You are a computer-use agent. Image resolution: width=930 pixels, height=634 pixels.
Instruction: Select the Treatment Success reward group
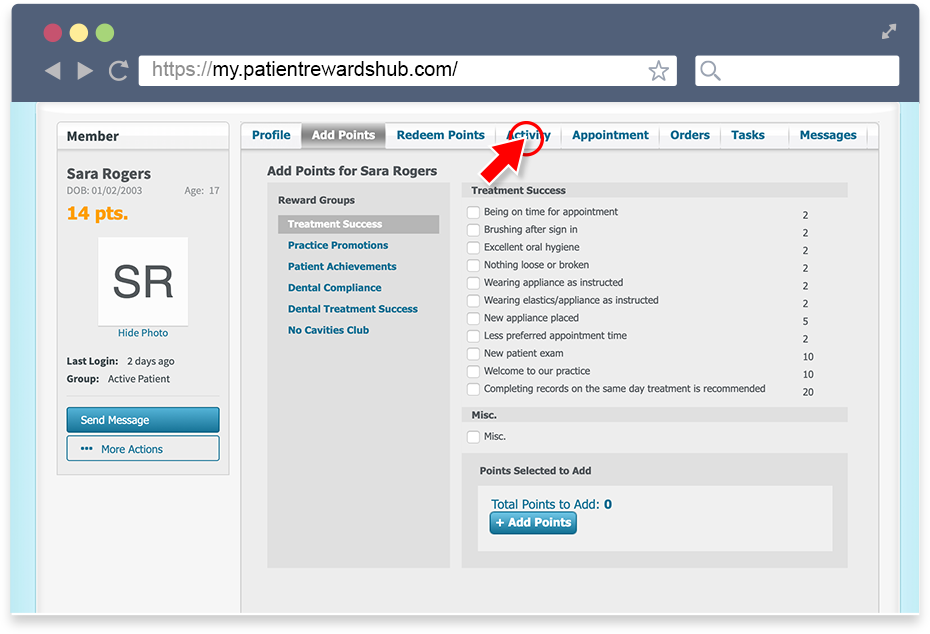(358, 224)
